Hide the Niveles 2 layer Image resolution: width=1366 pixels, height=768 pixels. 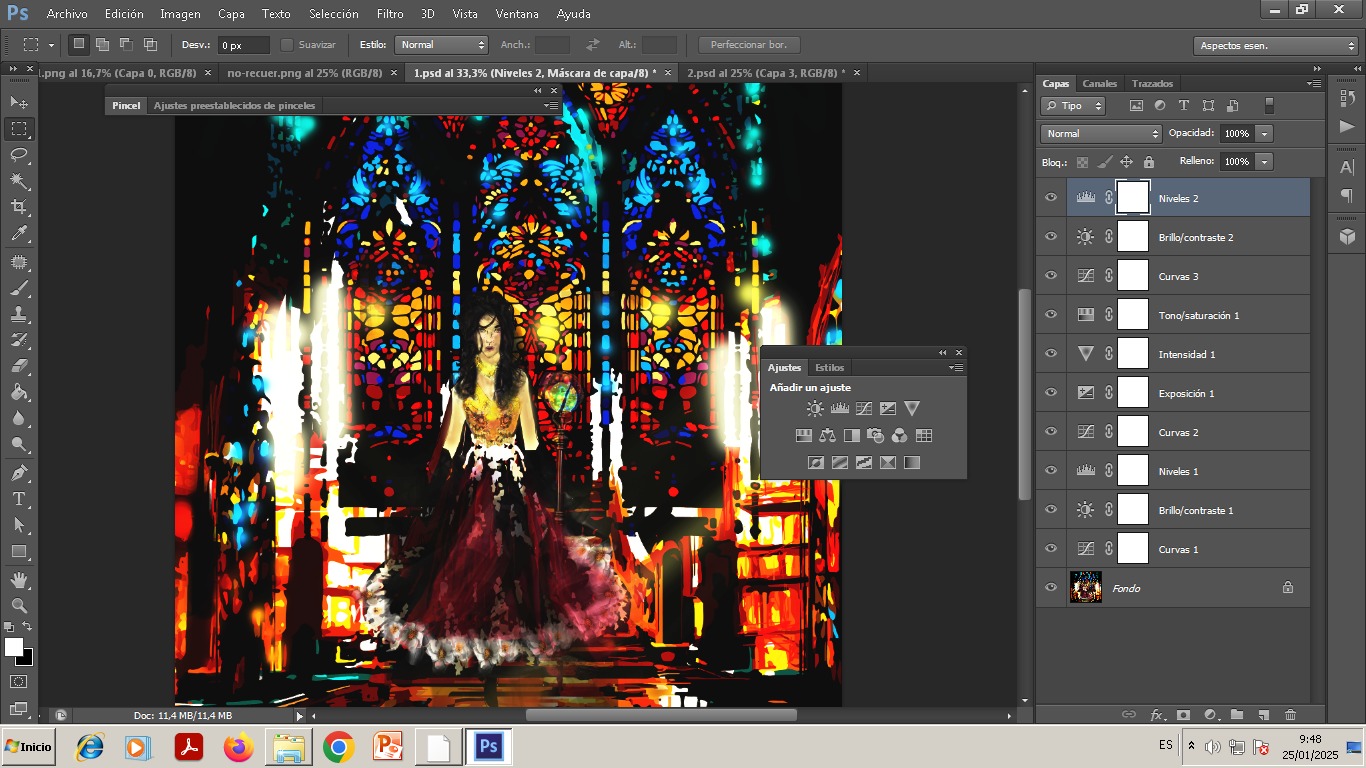(1051, 198)
